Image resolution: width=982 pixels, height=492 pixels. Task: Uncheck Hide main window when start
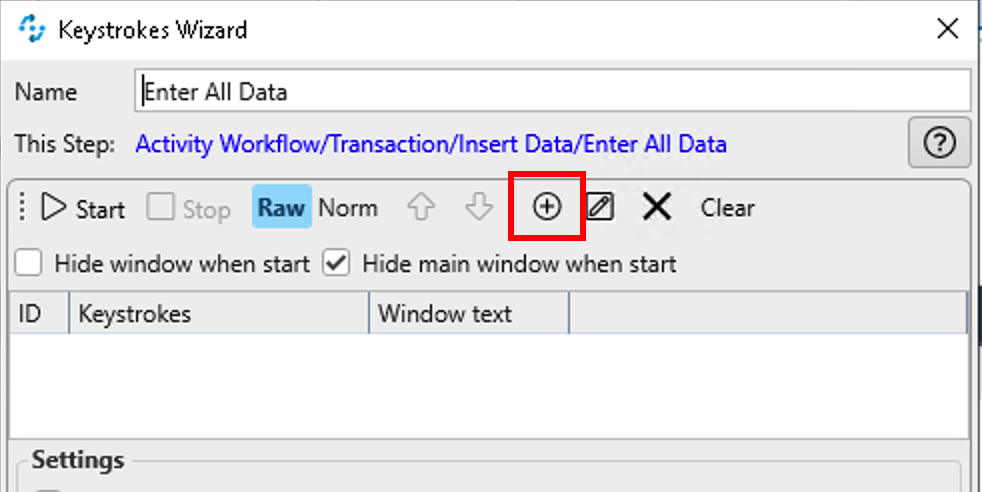tap(337, 264)
